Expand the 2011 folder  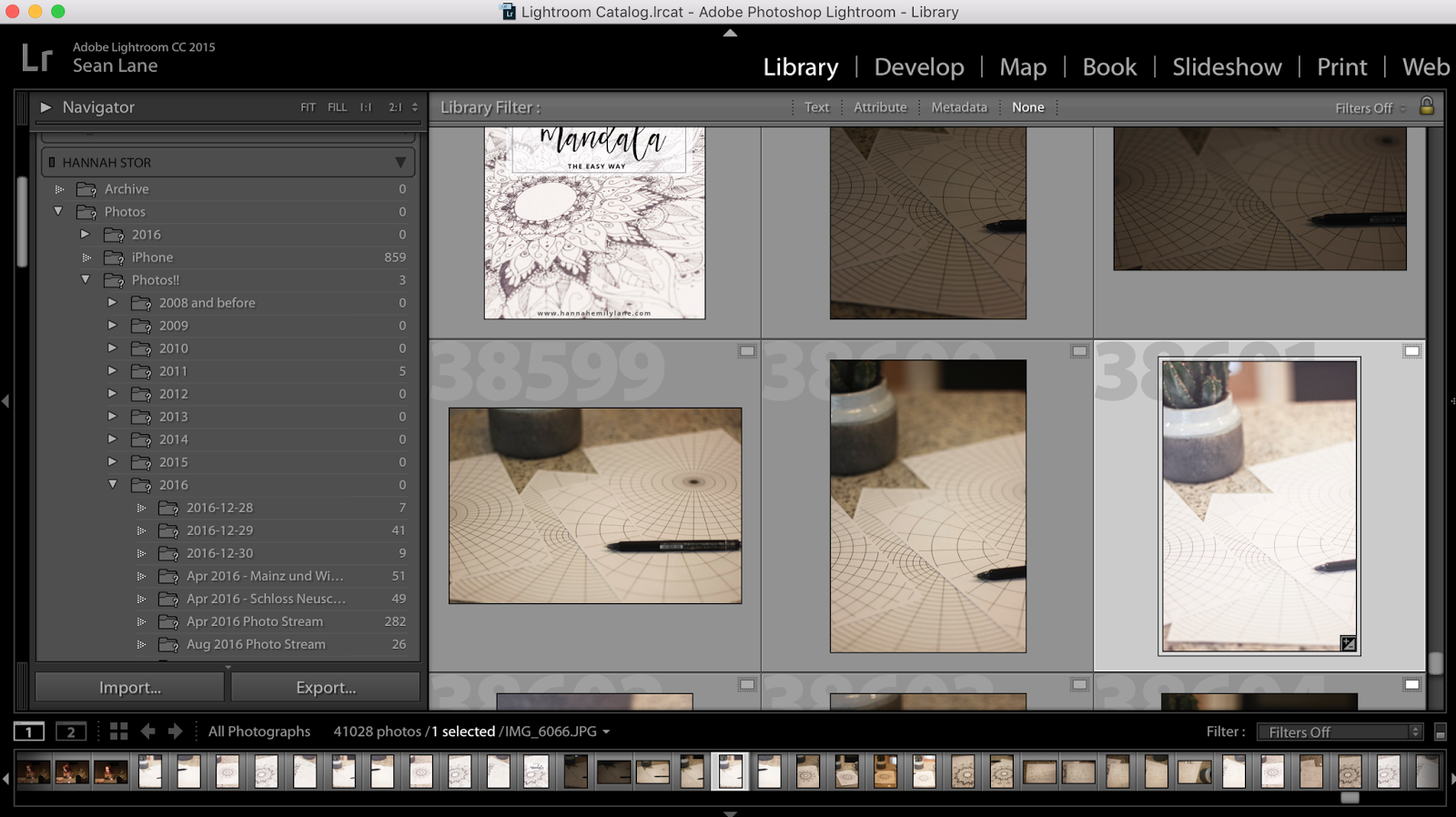pos(113,370)
